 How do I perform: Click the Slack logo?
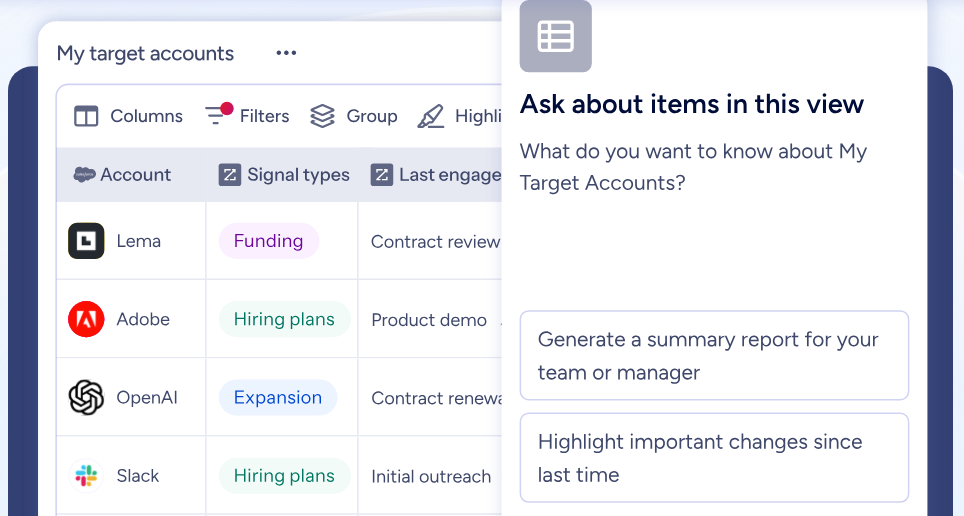(86, 475)
